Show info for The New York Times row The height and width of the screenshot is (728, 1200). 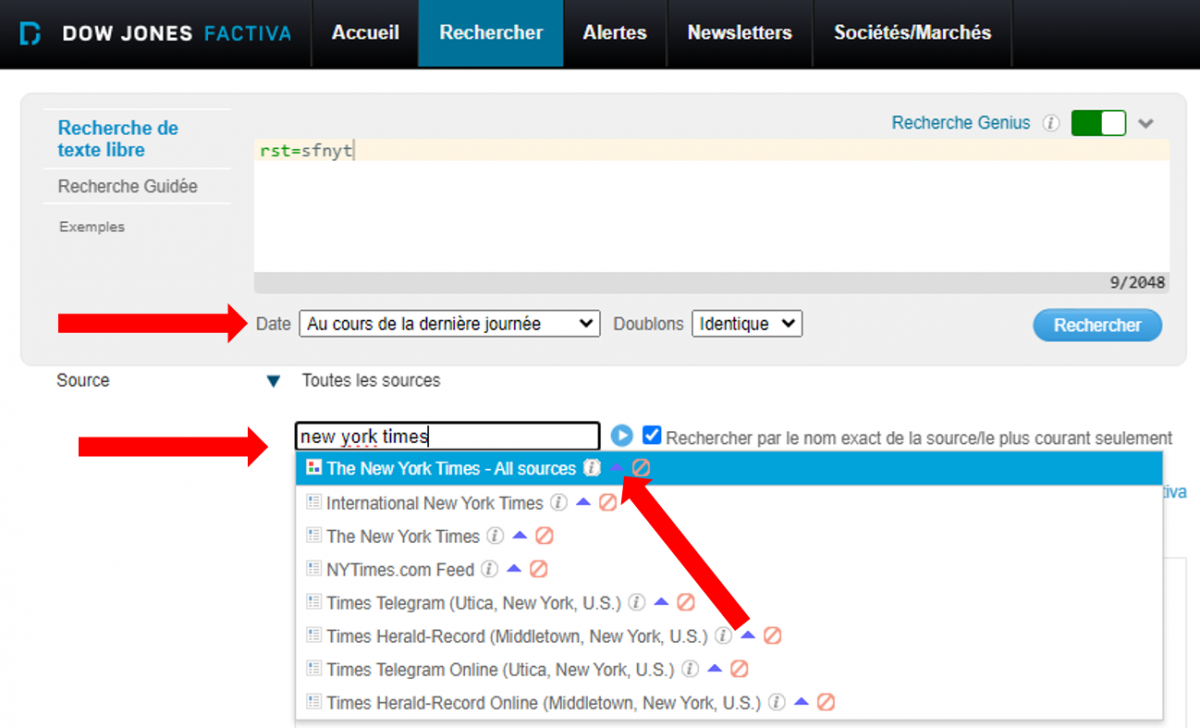coord(495,536)
